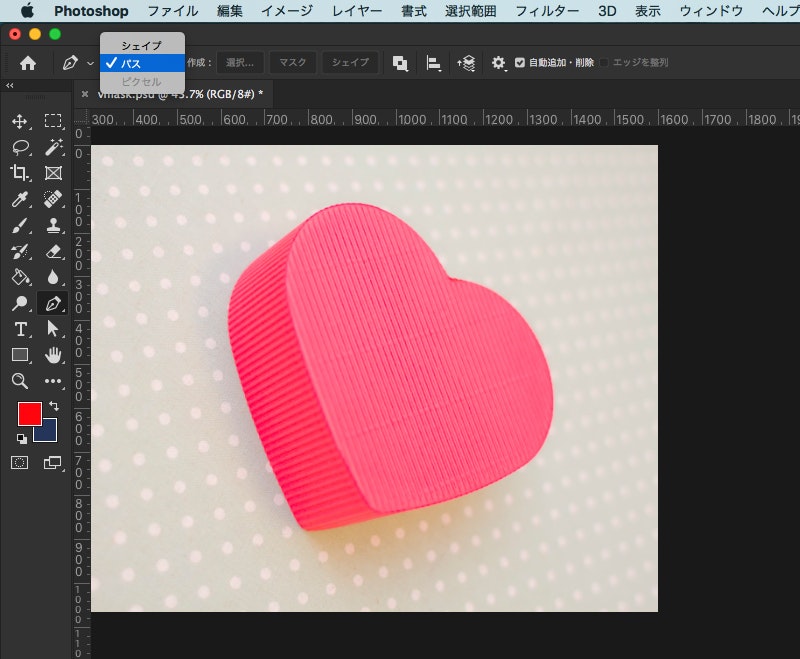Screen dimensions: 800x659
Task: Select the Pen tool in toolbox
Action: pyautogui.click(x=53, y=303)
